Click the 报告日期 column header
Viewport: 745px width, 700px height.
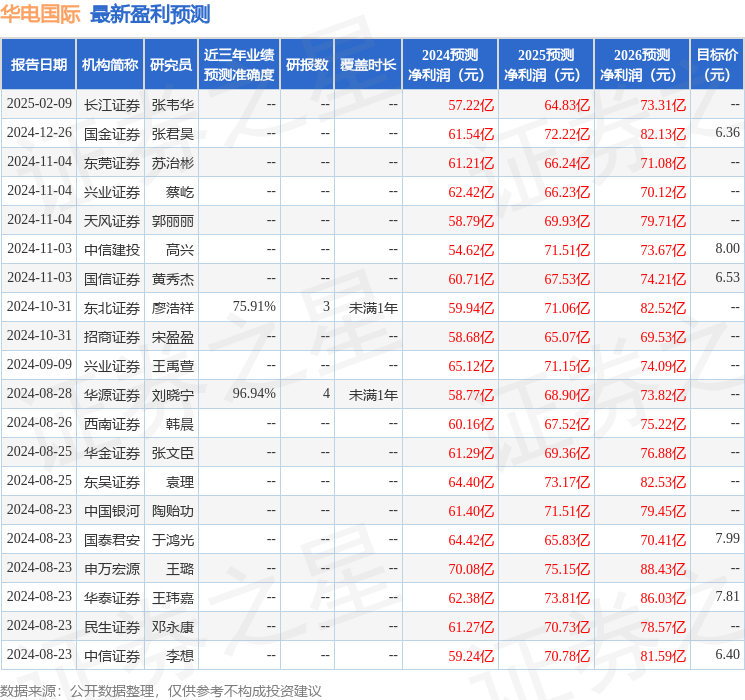[38, 65]
